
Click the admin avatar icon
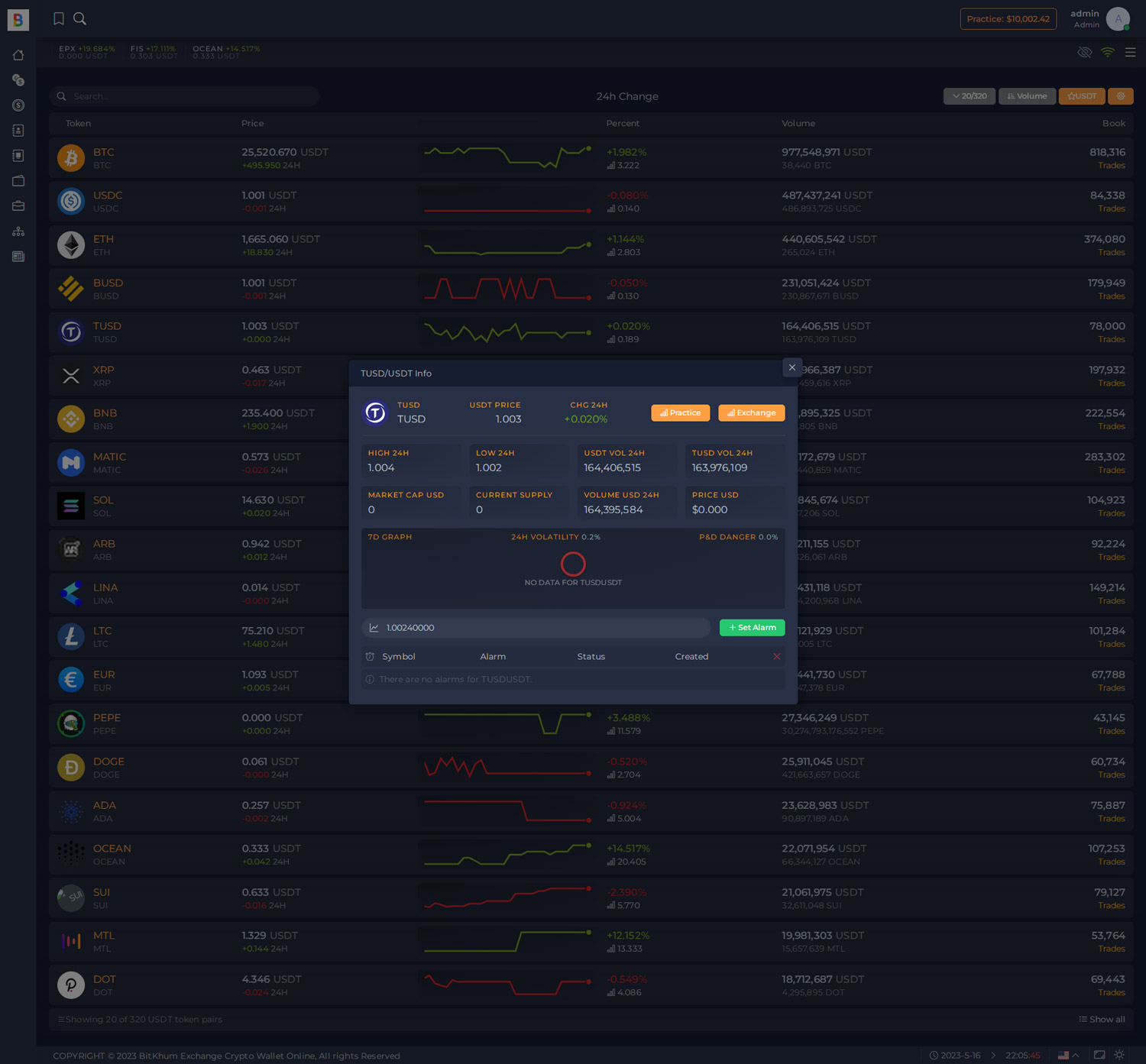[x=1118, y=19]
